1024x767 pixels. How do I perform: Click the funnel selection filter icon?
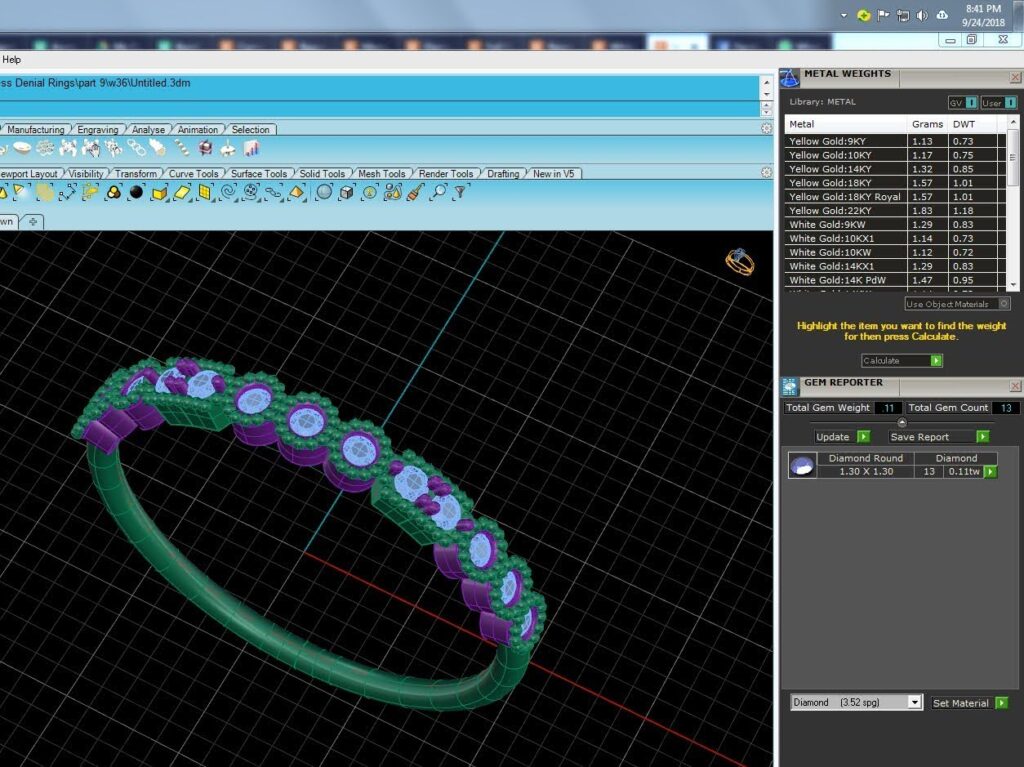461,192
